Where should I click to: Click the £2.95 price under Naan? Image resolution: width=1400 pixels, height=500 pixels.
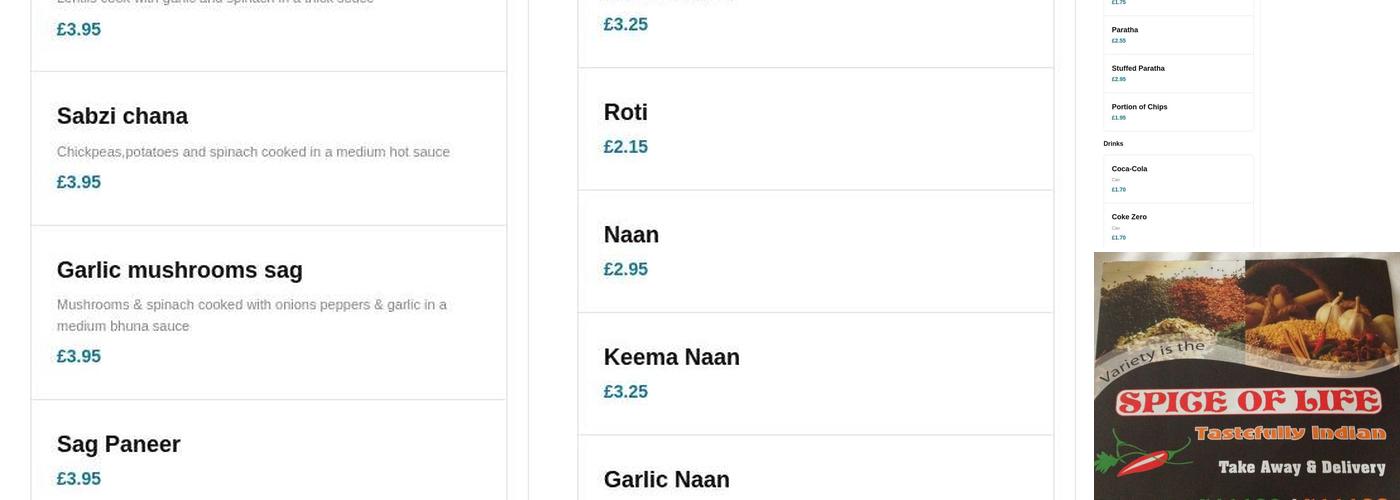pos(625,270)
